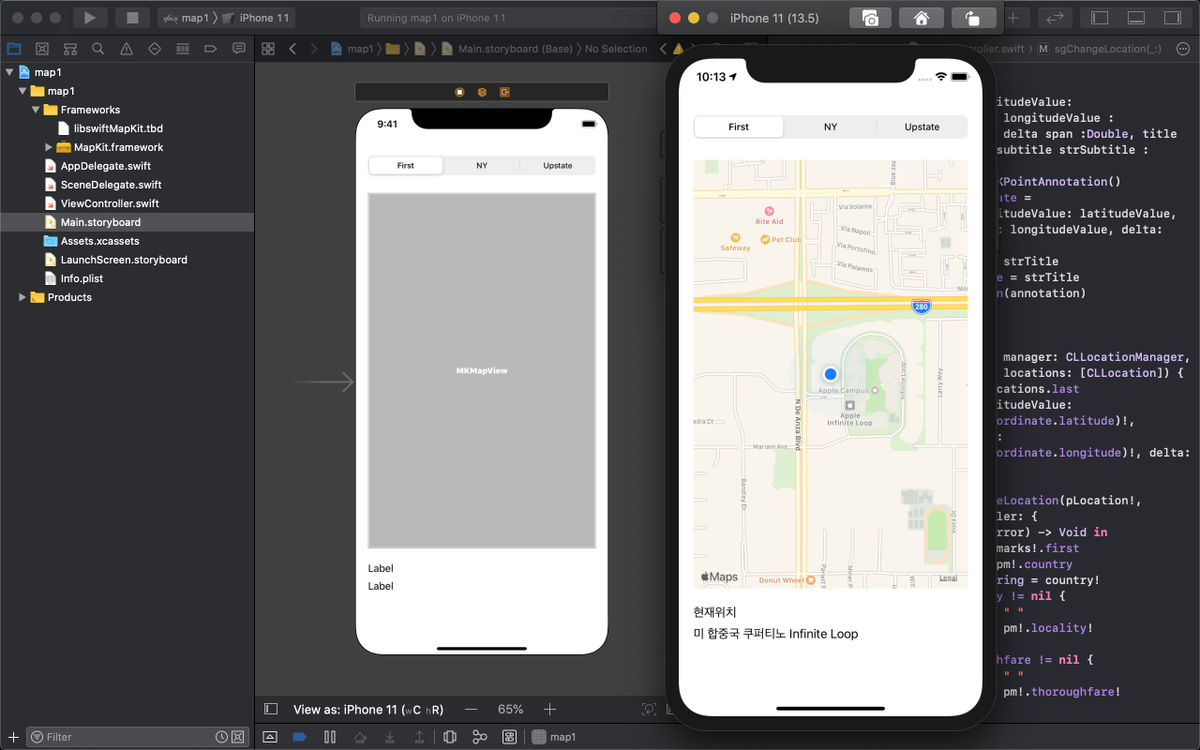Open Assets.xcassets
This screenshot has height=750, width=1200.
(99, 241)
